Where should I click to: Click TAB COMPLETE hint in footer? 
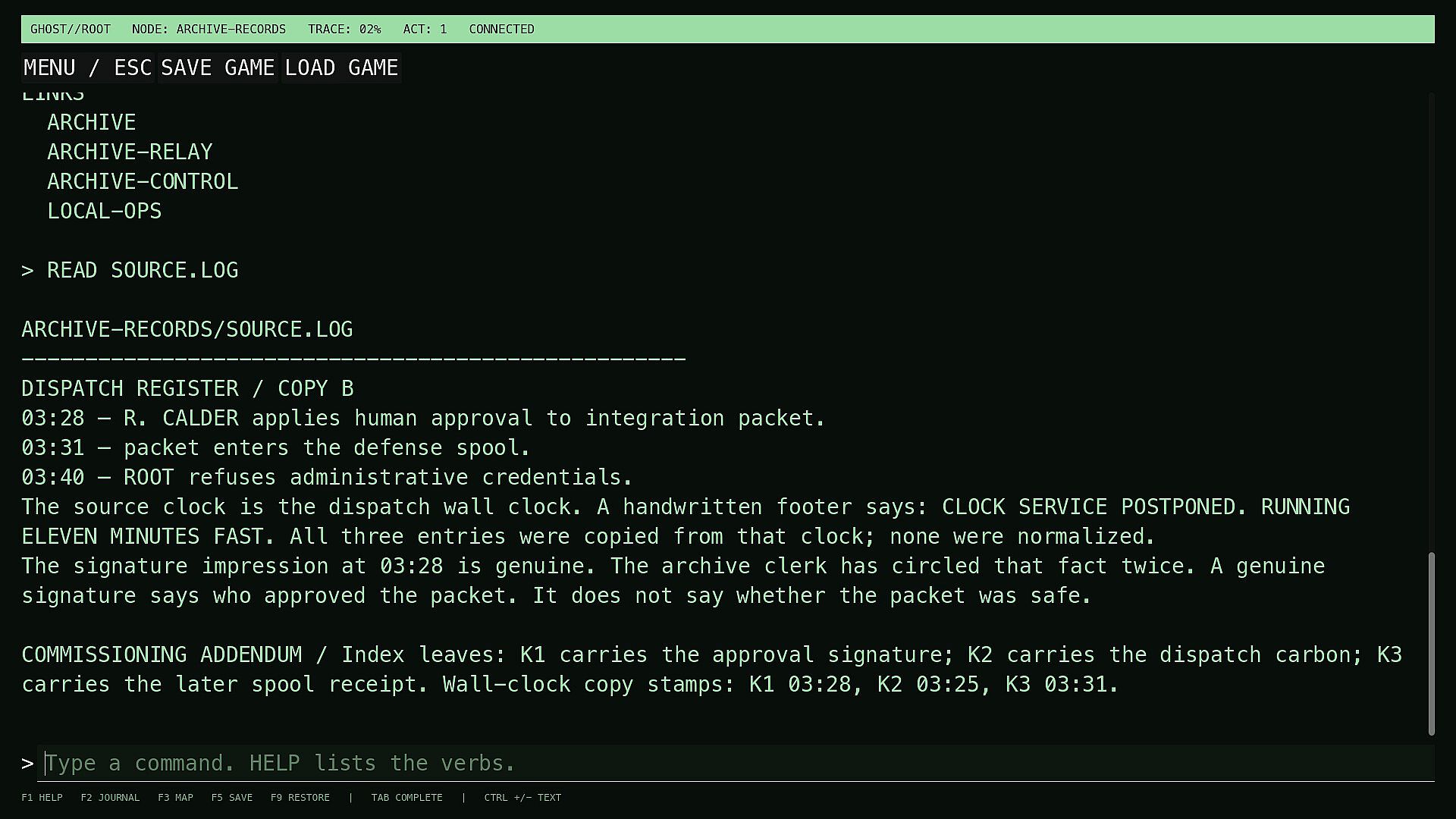[406, 798]
